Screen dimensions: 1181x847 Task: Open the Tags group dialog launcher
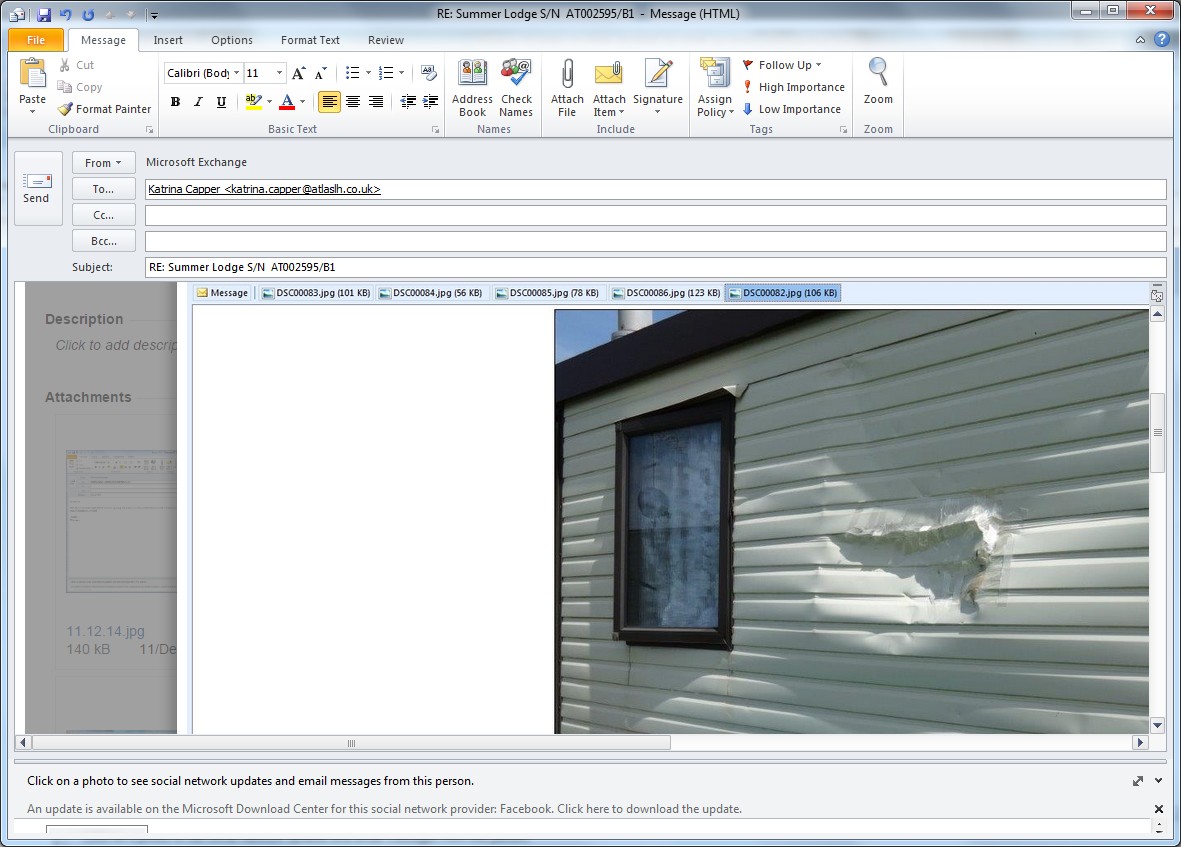click(x=844, y=130)
